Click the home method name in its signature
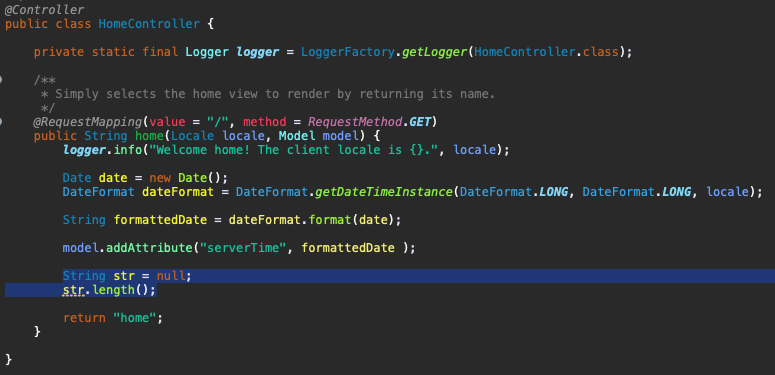 coord(149,136)
